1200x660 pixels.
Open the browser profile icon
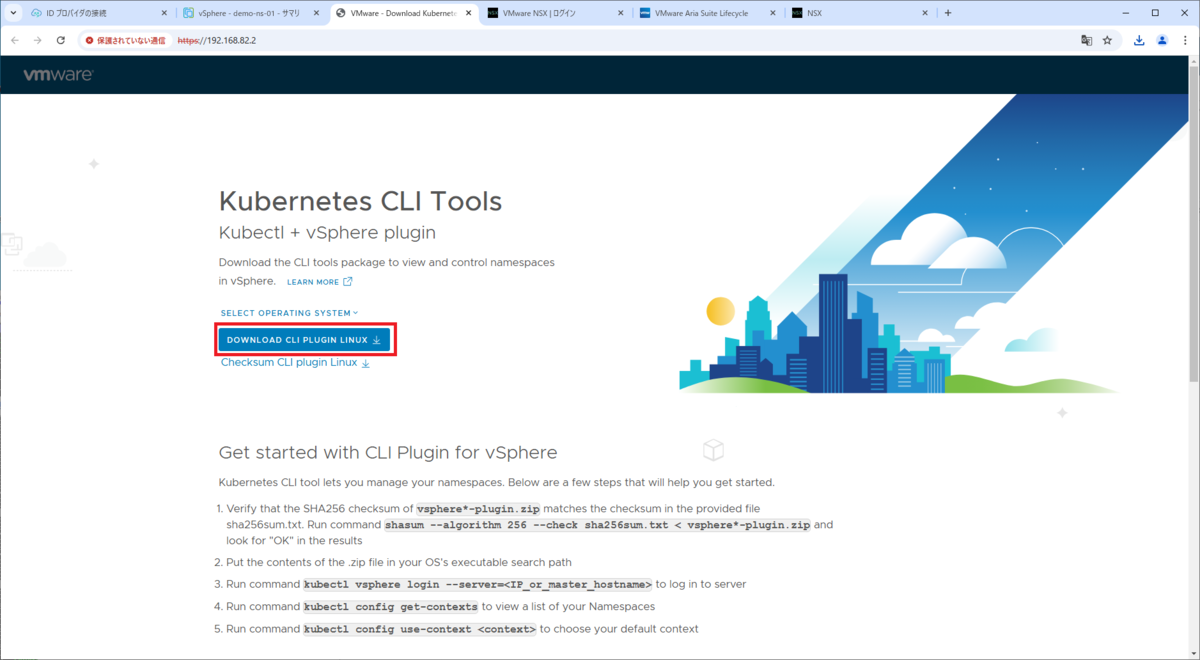1162,41
